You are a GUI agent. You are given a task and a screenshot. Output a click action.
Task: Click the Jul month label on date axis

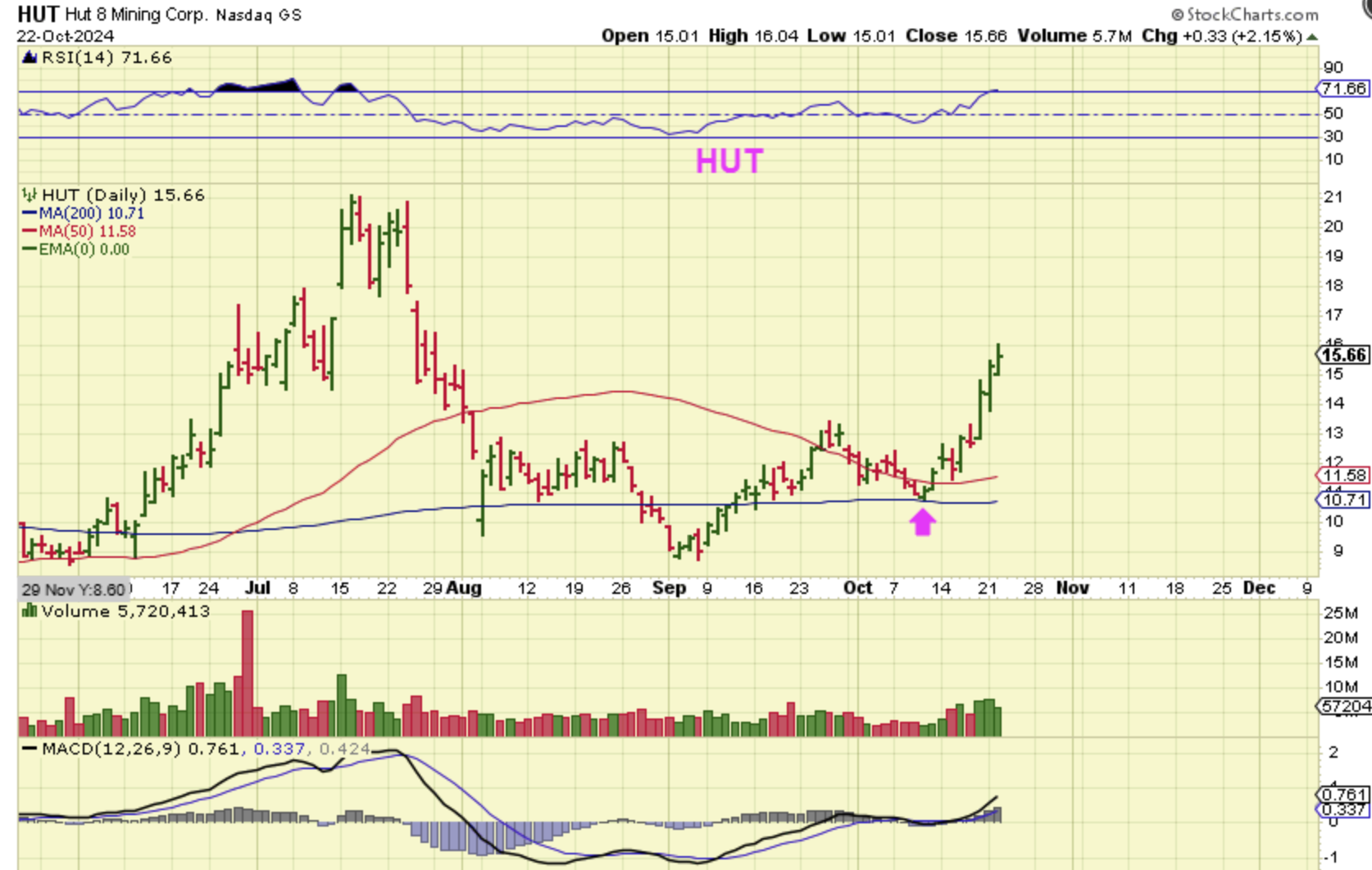258,587
